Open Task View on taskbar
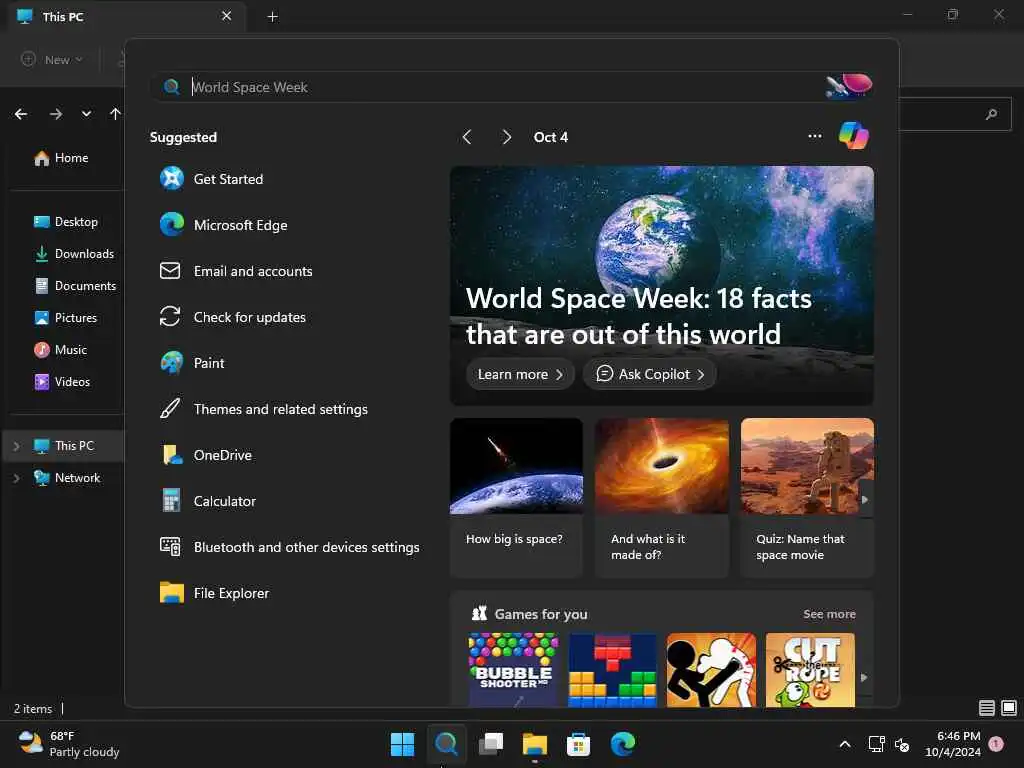This screenshot has width=1024, height=768. click(x=491, y=744)
